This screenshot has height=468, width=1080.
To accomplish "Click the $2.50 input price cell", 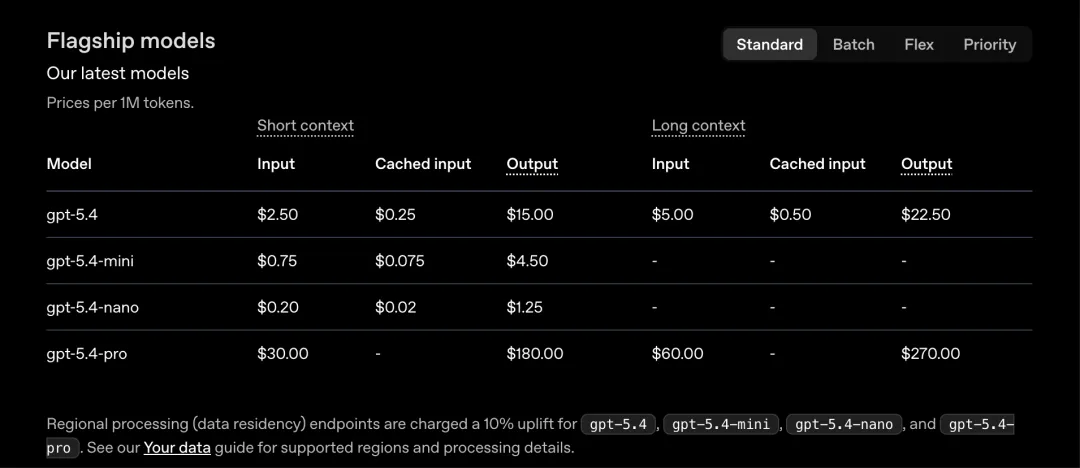I will [277, 214].
